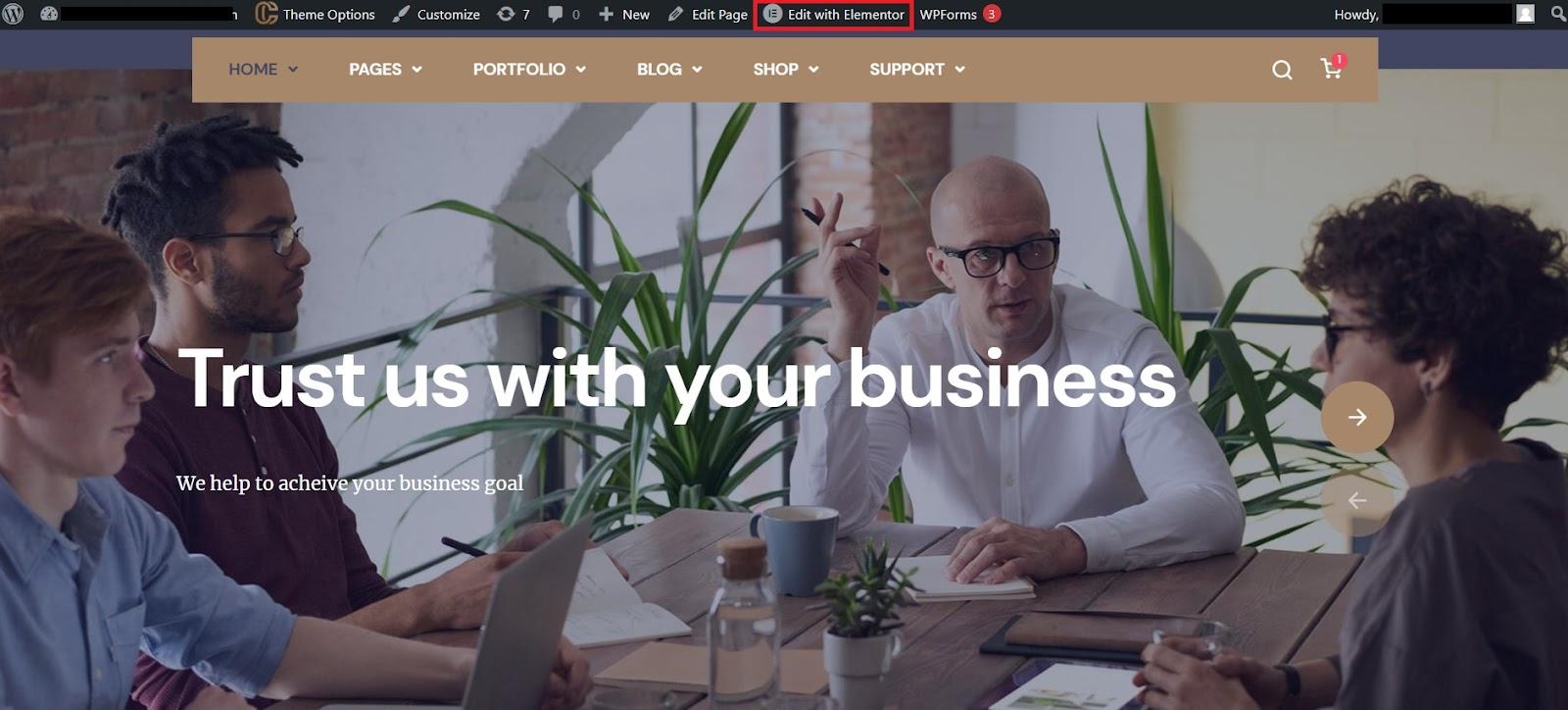1568x710 pixels.
Task: Open the SHOP menu item
Action: click(786, 69)
